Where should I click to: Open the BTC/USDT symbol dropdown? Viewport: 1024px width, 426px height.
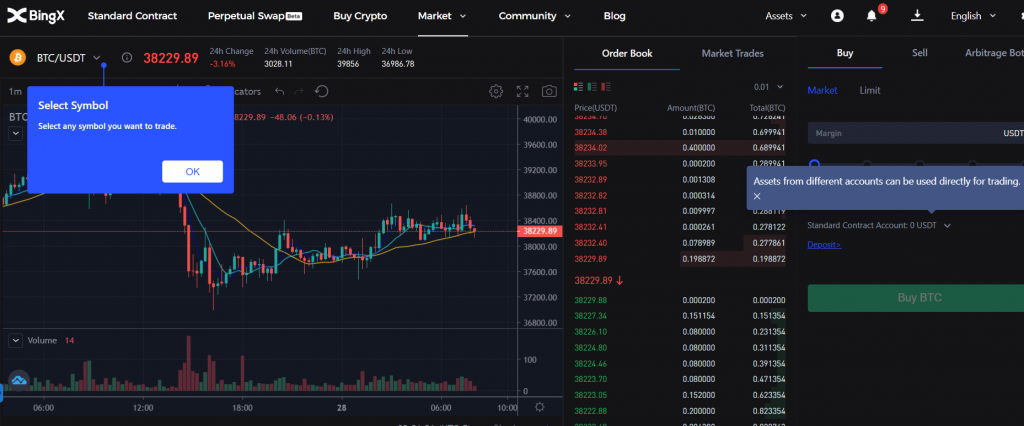[x=97, y=57]
